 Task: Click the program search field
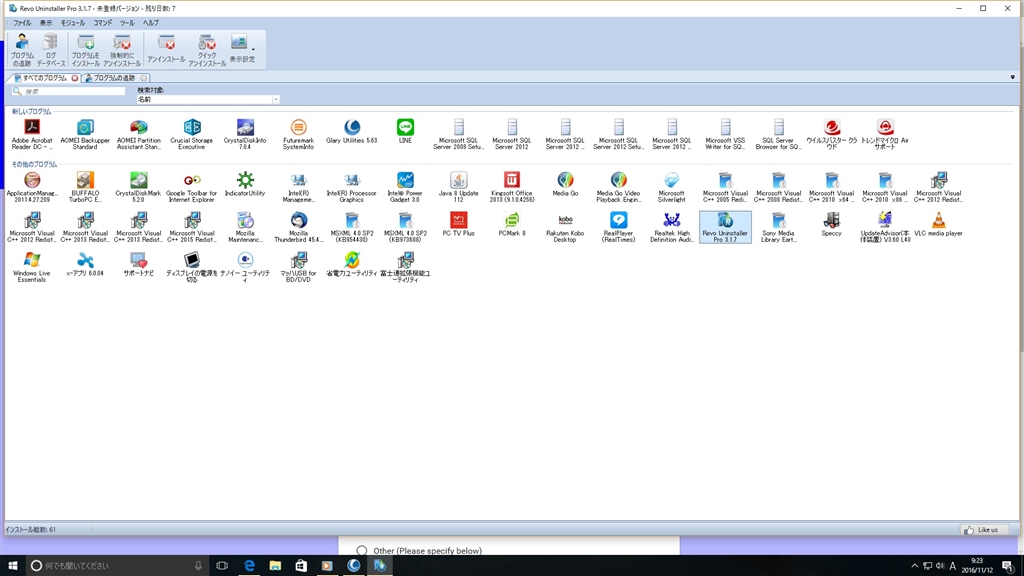(x=69, y=91)
